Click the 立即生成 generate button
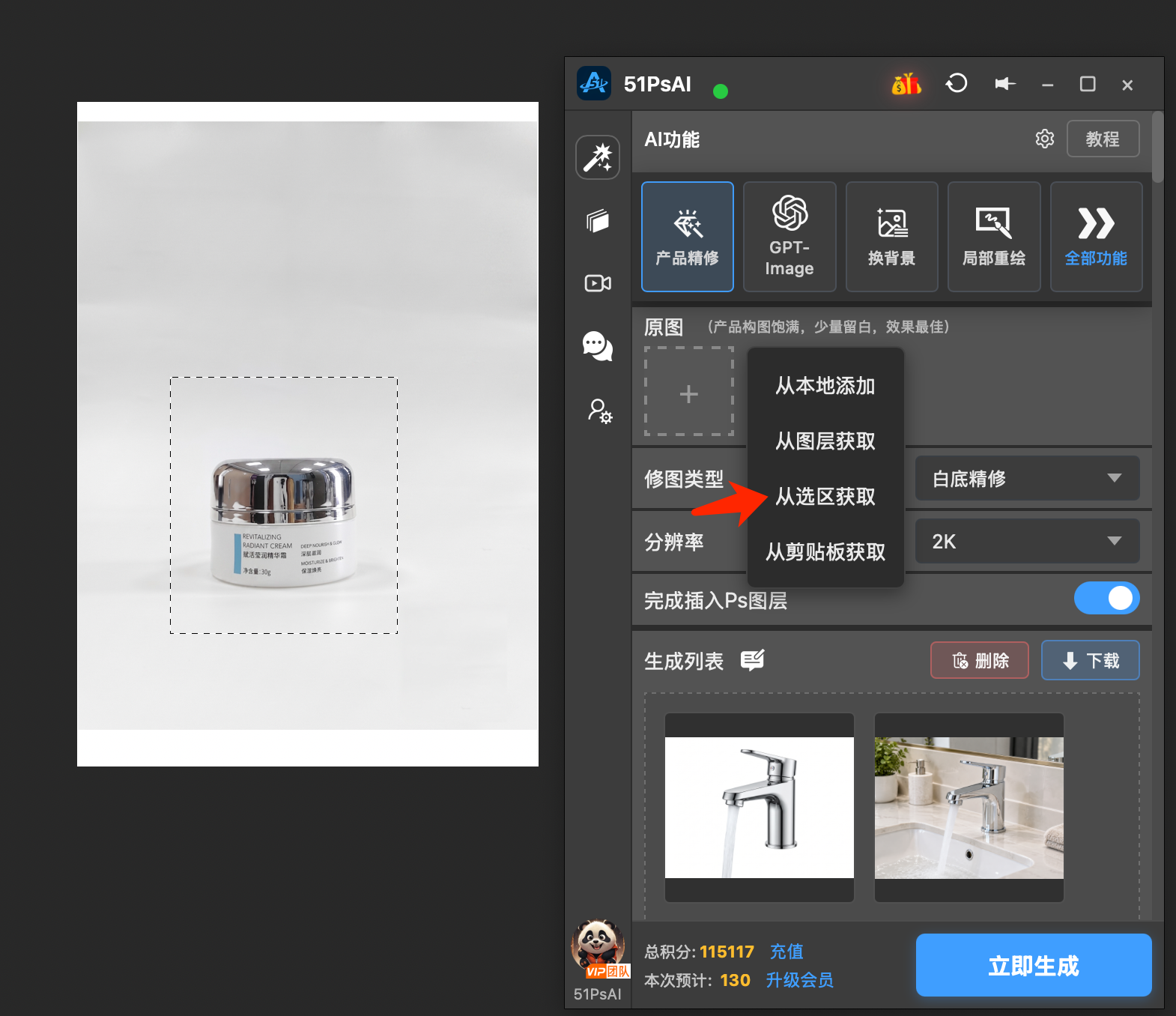1176x1016 pixels. click(1034, 965)
